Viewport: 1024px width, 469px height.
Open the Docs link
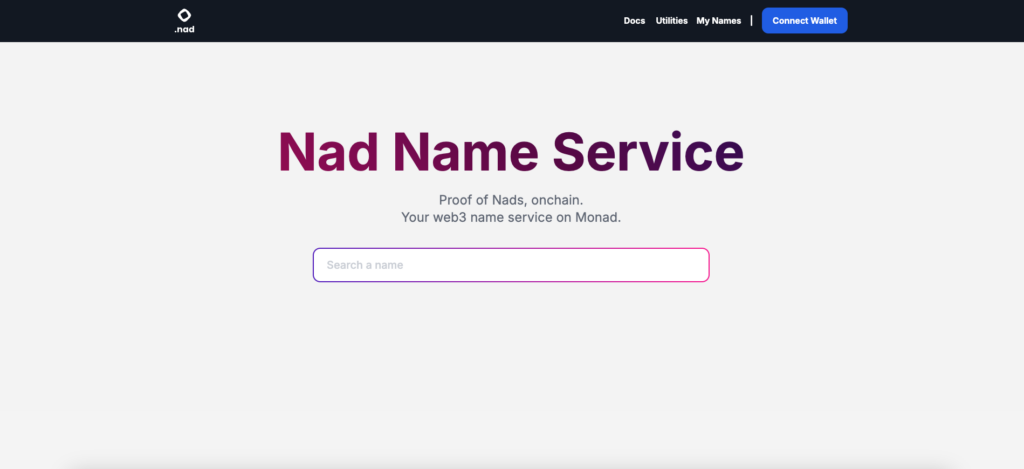click(x=634, y=21)
